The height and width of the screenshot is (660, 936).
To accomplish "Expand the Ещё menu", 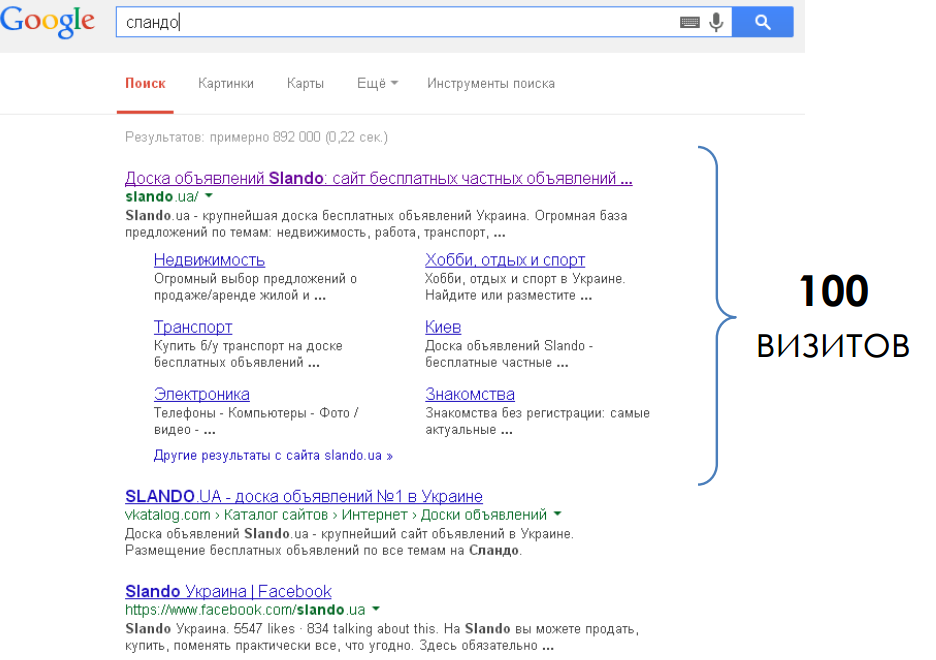I will tap(377, 84).
